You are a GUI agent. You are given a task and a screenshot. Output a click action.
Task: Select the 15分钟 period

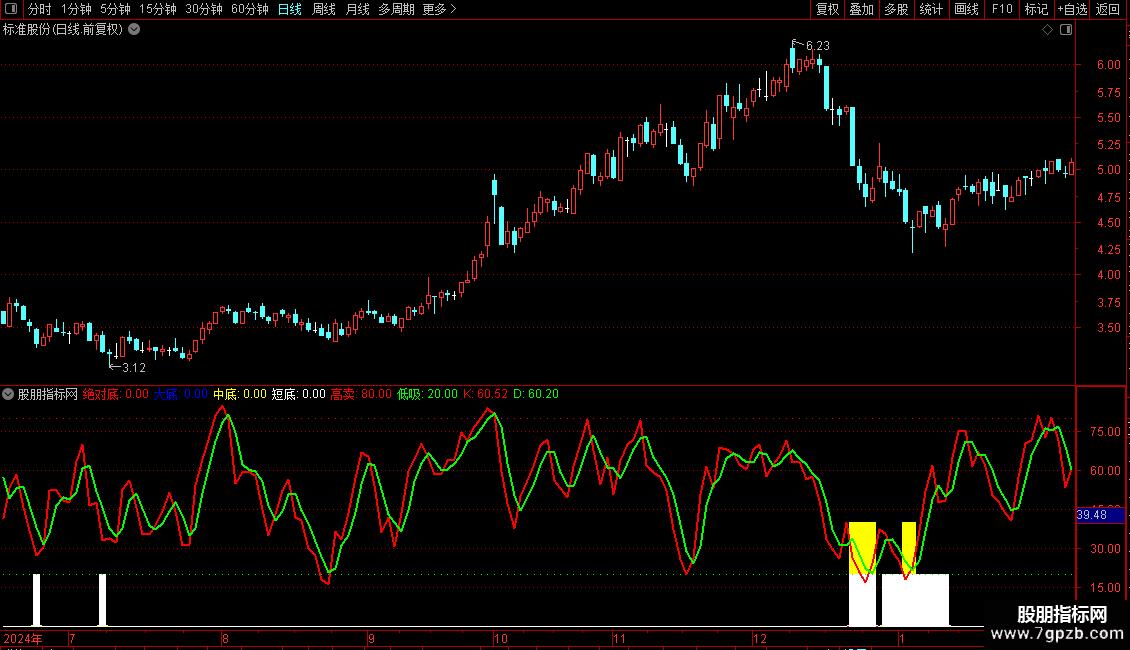[158, 9]
